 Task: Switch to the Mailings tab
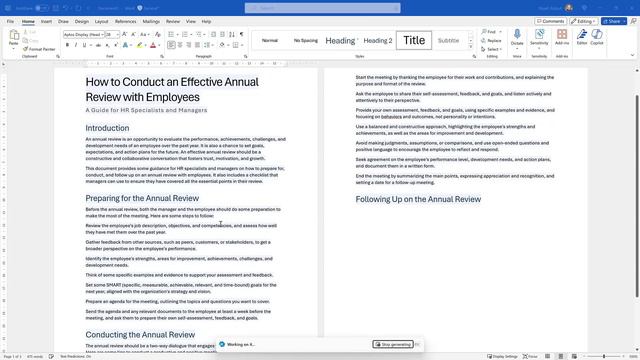pyautogui.click(x=151, y=21)
